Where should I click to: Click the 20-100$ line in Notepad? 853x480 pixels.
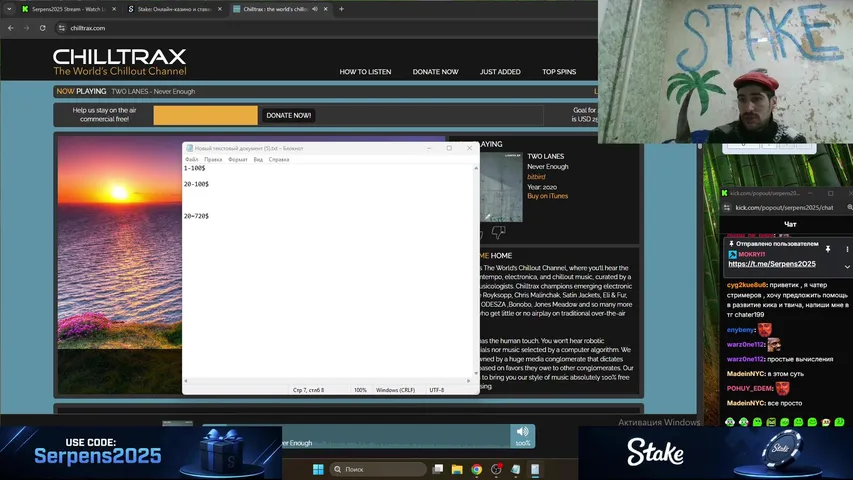pyautogui.click(x=196, y=184)
